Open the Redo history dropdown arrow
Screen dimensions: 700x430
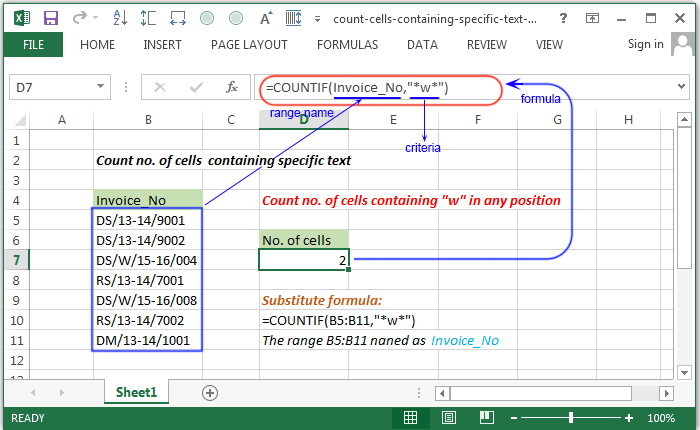pyautogui.click(x=96, y=18)
